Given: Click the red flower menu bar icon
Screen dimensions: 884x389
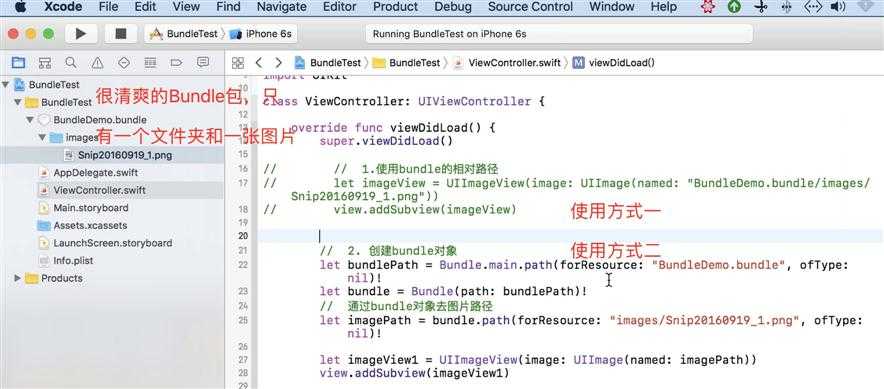Looking at the screenshot, I should (x=708, y=7).
